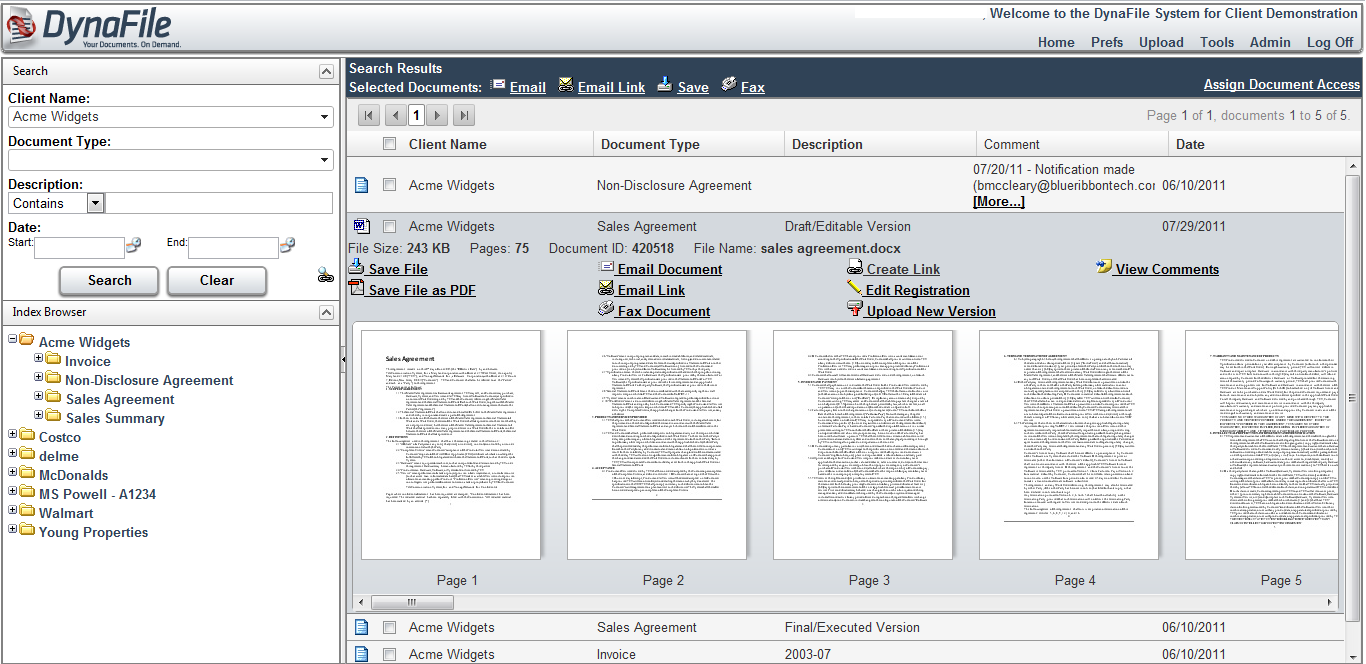Viewport: 1366px width, 664px height.
Task: Click the Fax Document icon
Action: tap(606, 309)
